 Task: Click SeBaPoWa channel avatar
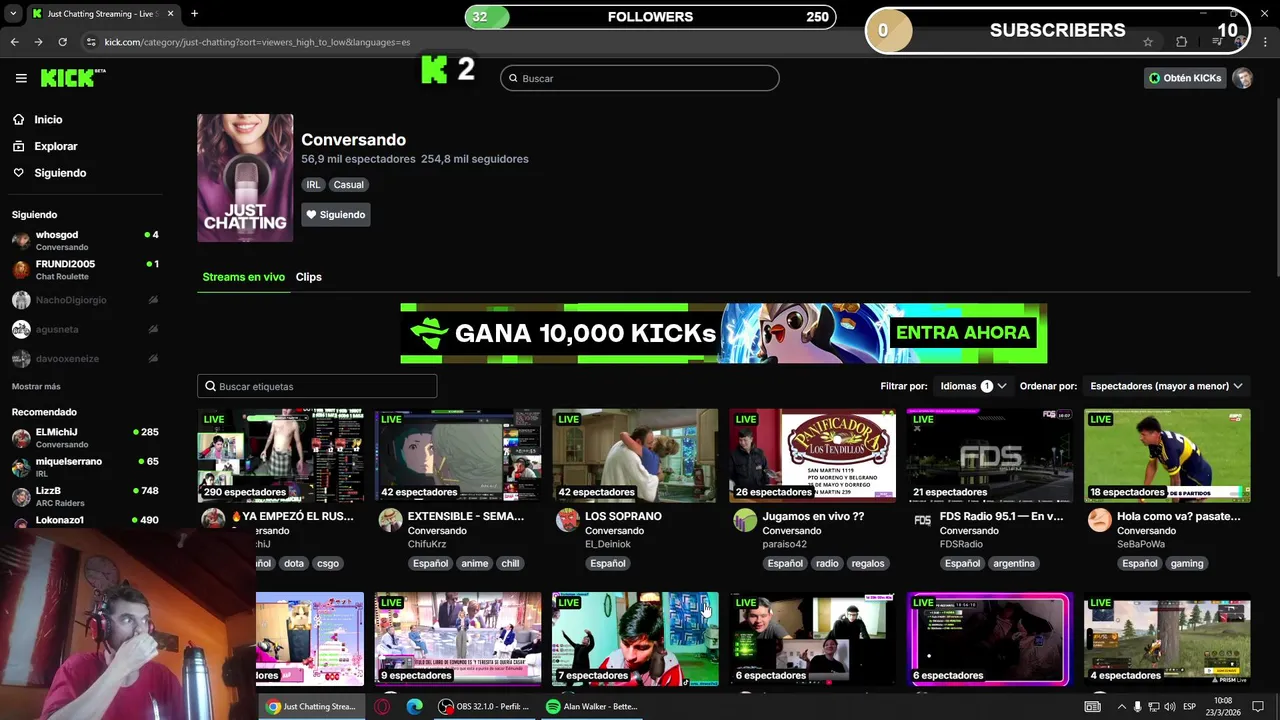(x=1100, y=520)
